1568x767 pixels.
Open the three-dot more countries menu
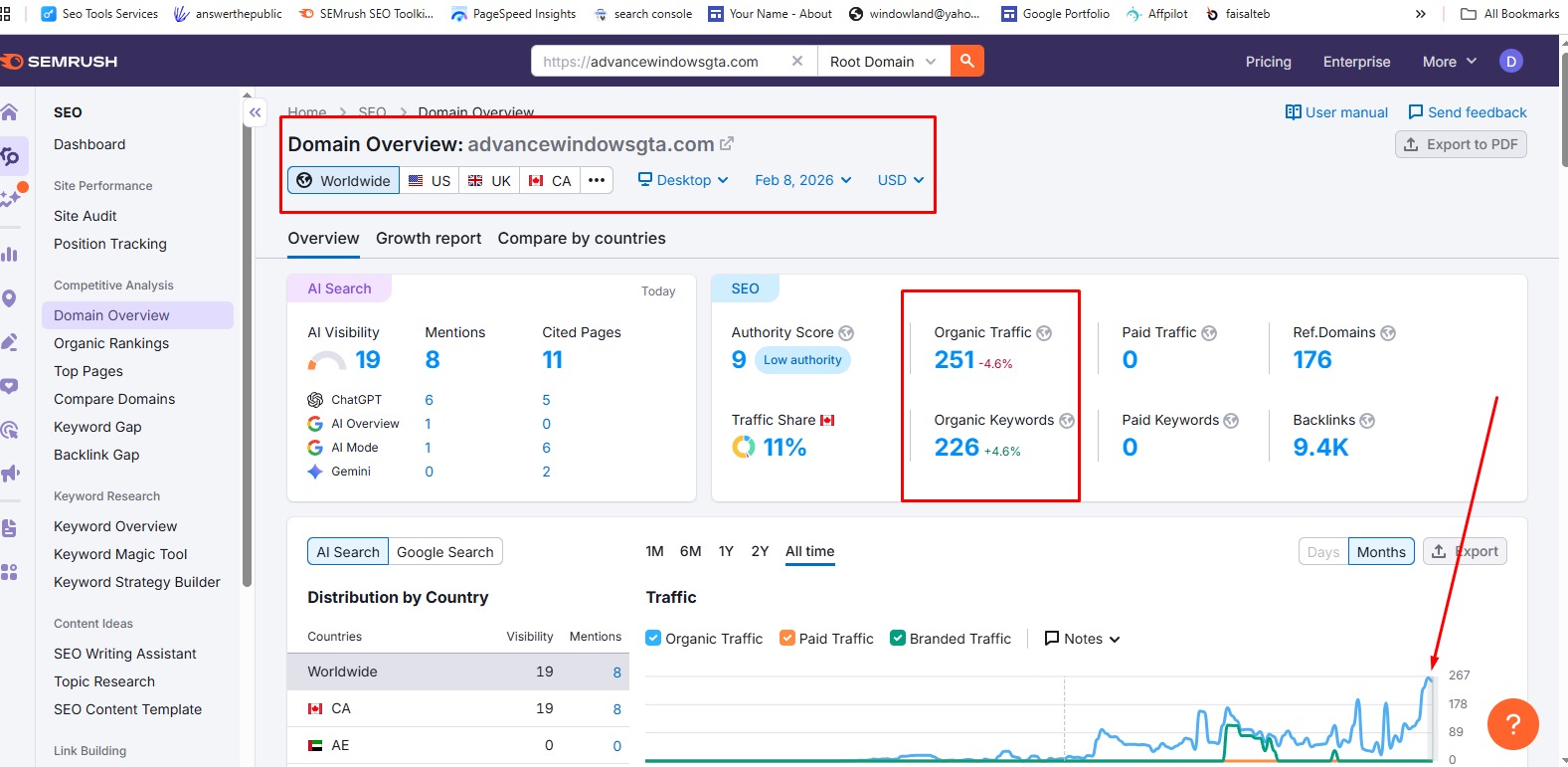click(597, 180)
